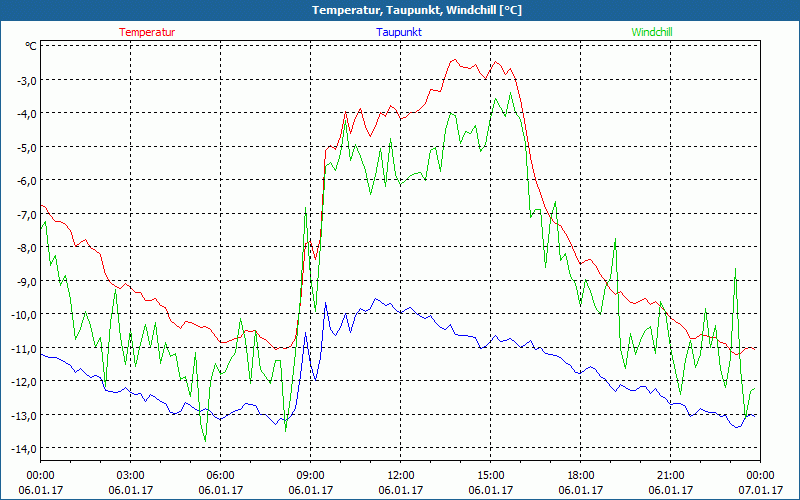
Task: Click the -9,0 y-axis value
Action: tap(26, 281)
